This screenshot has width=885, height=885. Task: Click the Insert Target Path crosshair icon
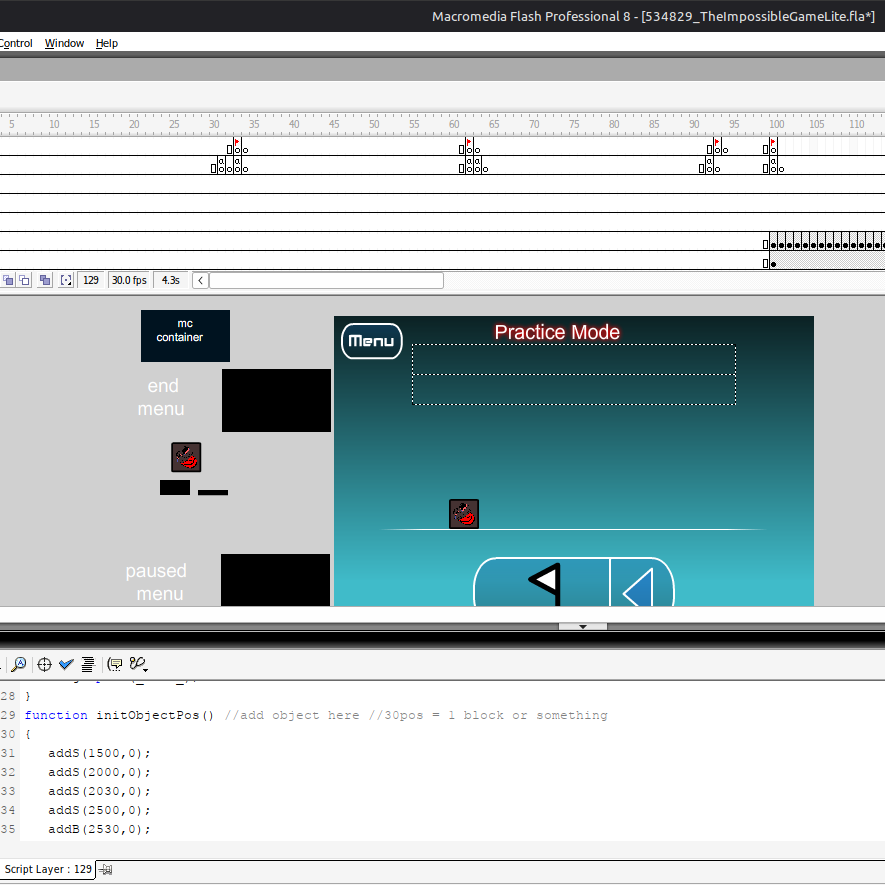pyautogui.click(x=44, y=664)
